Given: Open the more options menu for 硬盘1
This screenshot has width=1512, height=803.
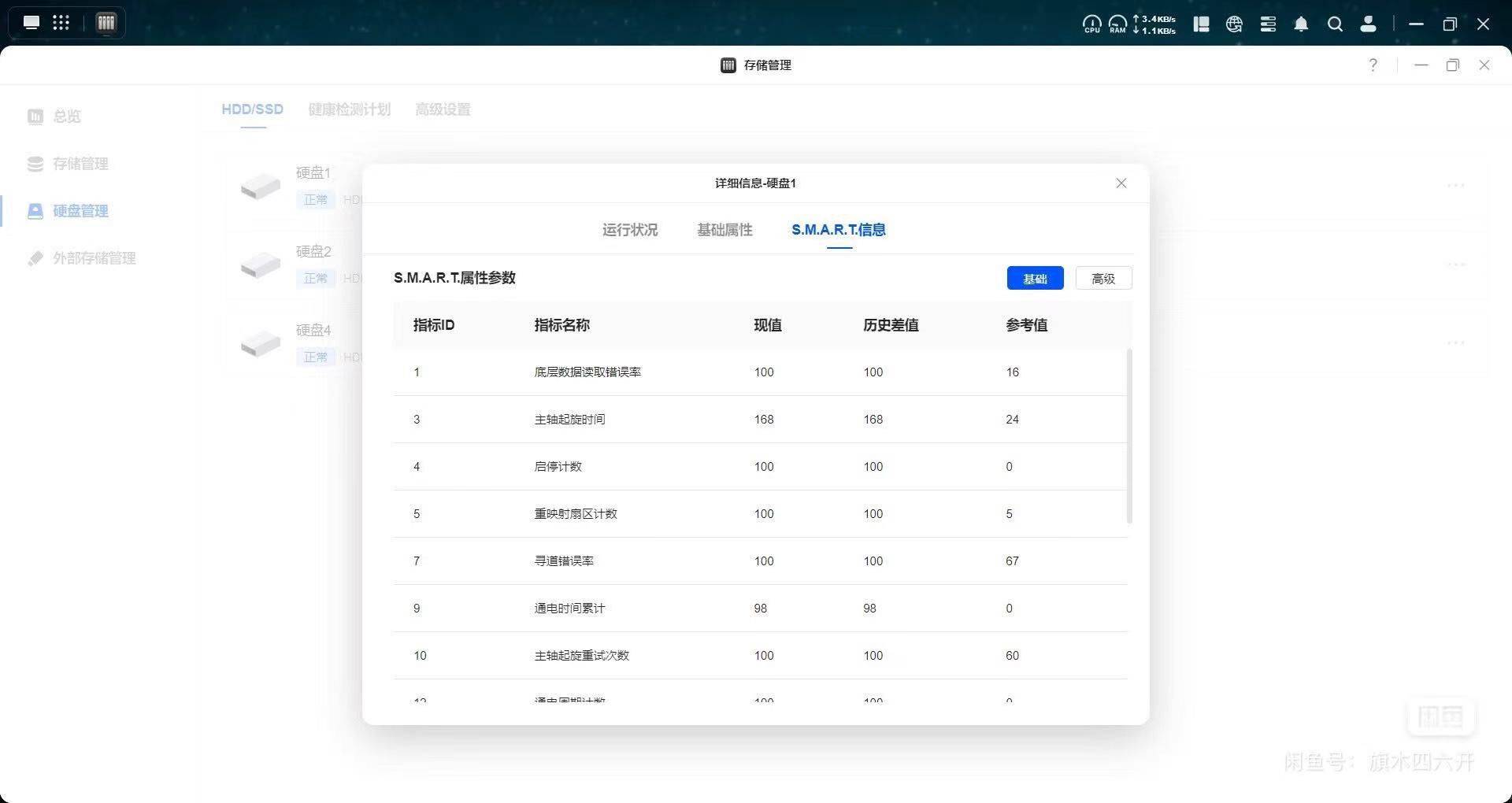Looking at the screenshot, I should [1455, 186].
